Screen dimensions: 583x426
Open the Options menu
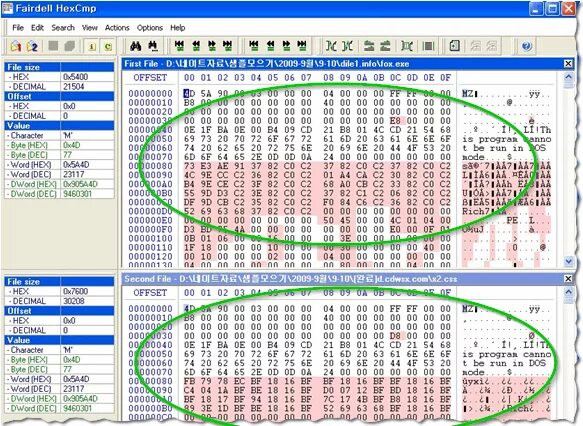click(x=149, y=28)
